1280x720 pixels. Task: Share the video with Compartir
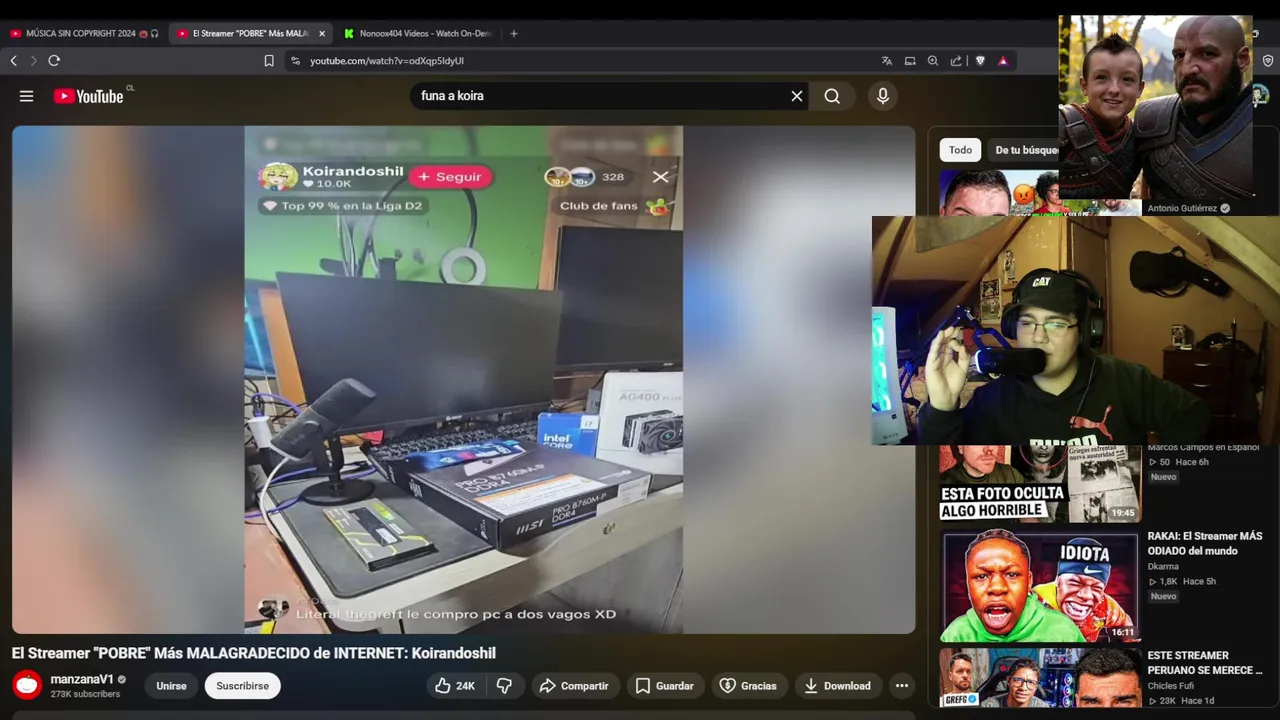[x=574, y=686]
